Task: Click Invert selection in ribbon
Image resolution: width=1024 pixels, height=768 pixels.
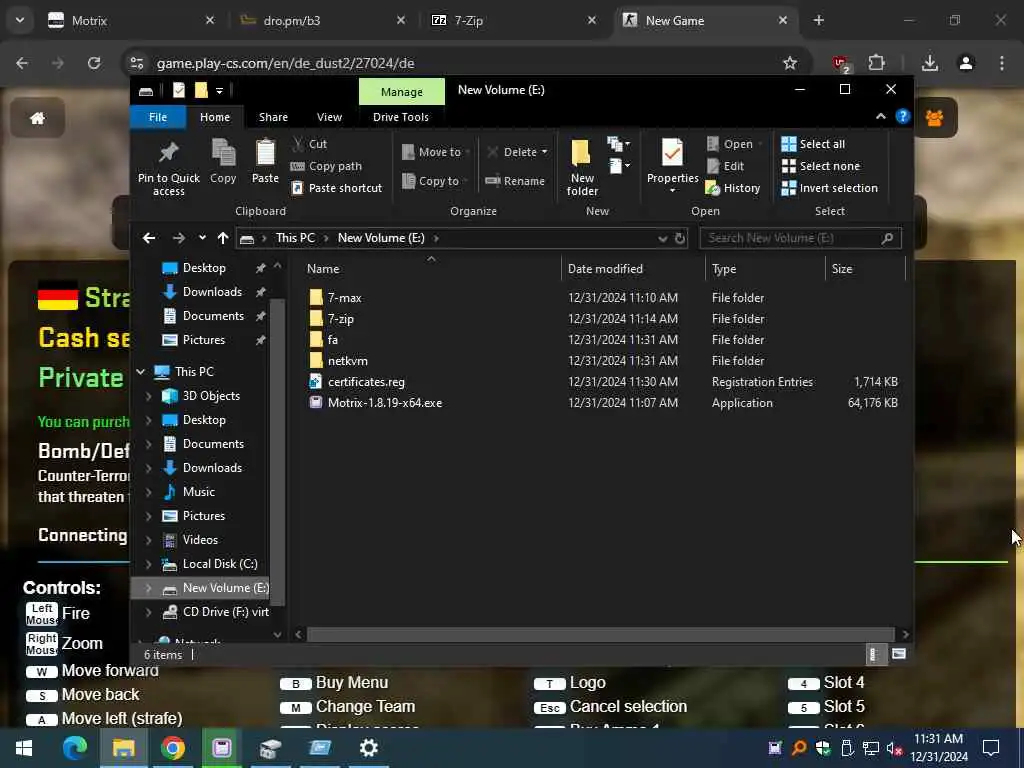Action: coord(829,188)
